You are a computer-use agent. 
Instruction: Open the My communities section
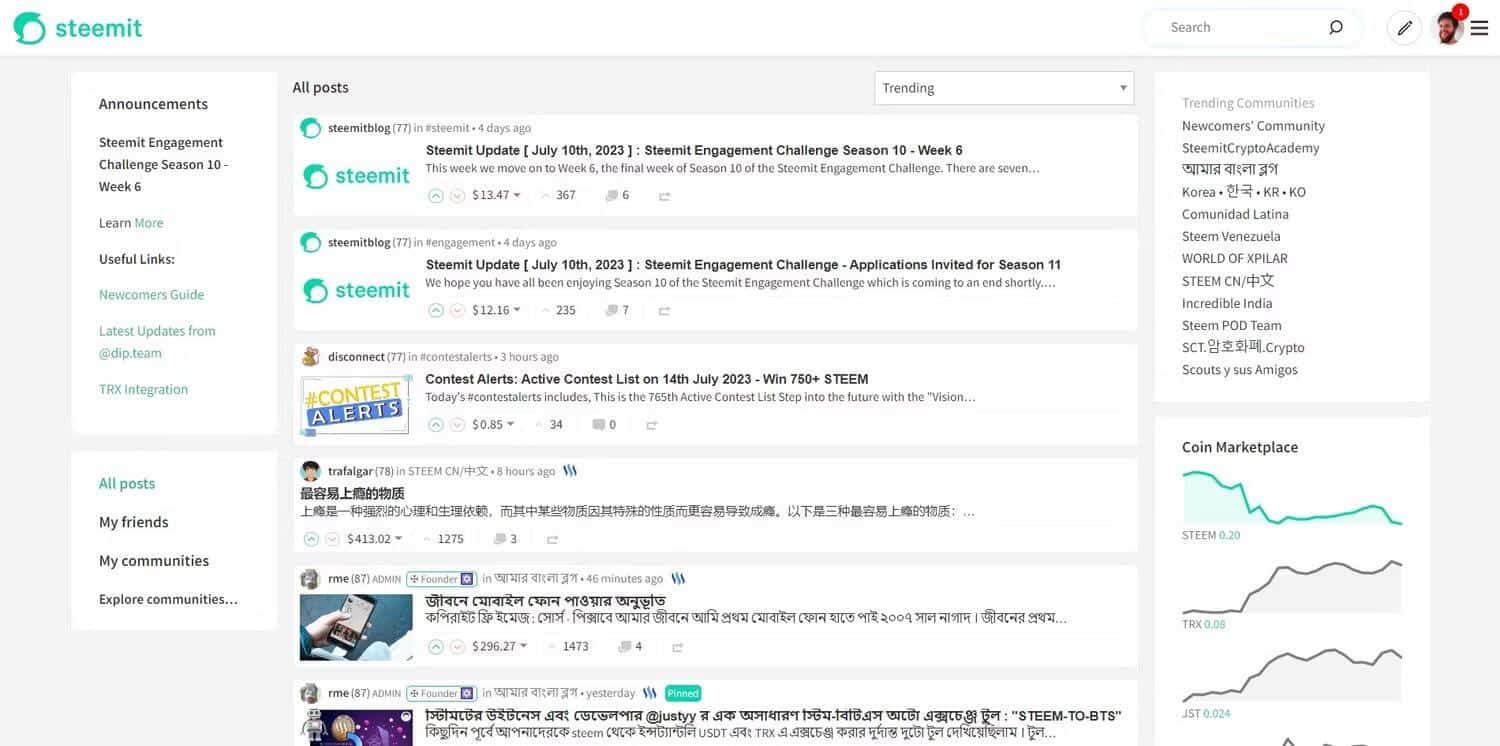pyautogui.click(x=153, y=560)
